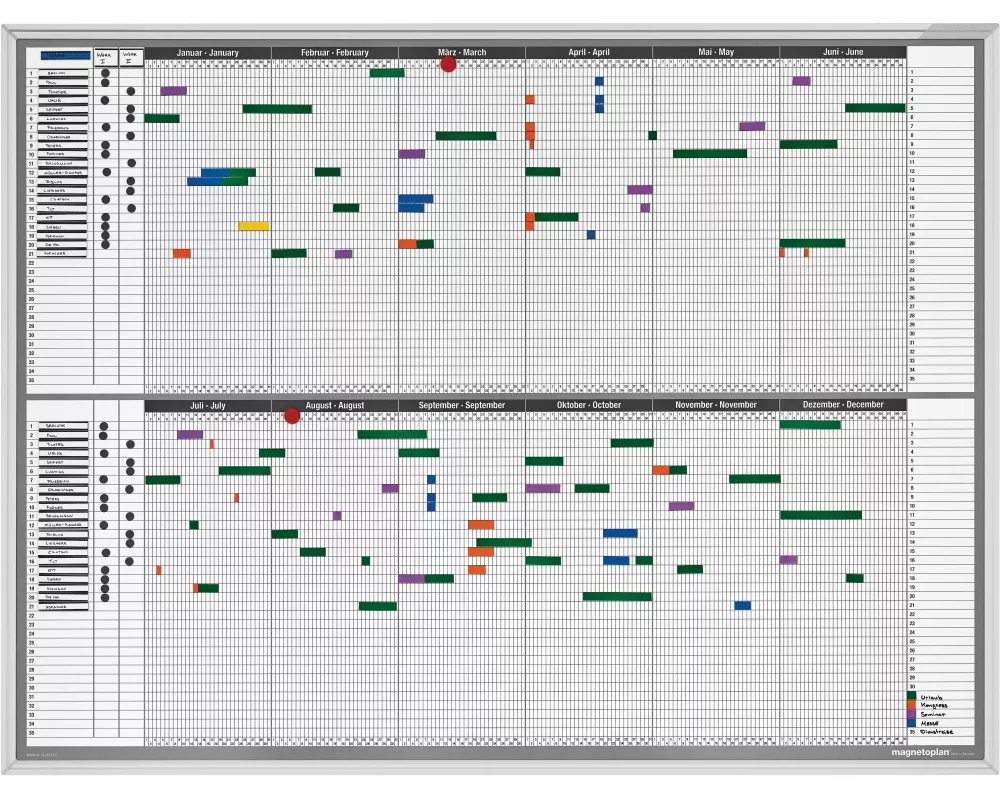Select the red round magnet in the August header
The width and height of the screenshot is (1000, 800).
(x=292, y=415)
